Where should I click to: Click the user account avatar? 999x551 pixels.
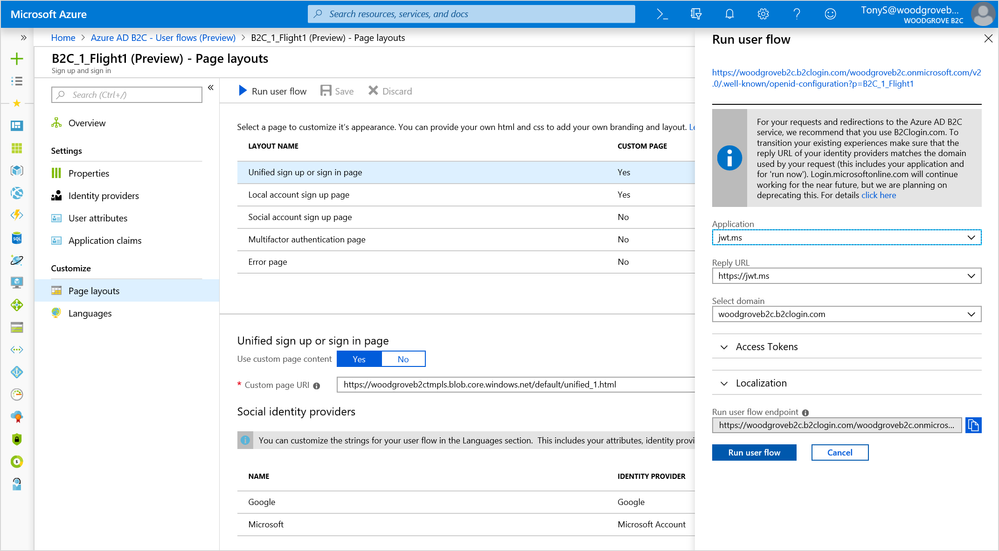(982, 14)
